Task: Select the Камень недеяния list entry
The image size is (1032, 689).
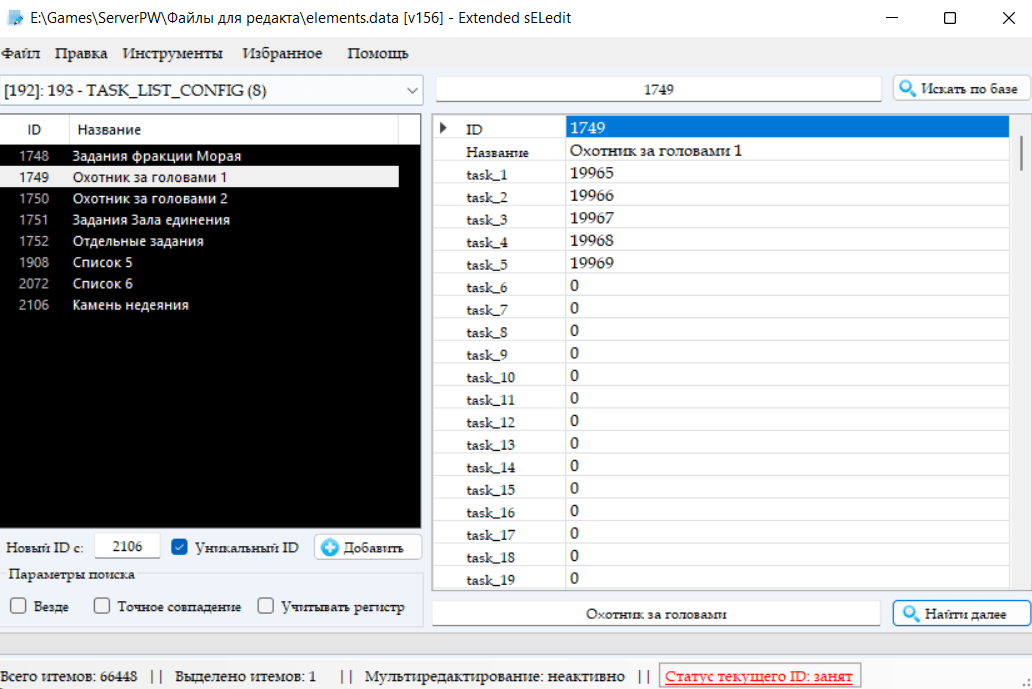Action: point(130,305)
